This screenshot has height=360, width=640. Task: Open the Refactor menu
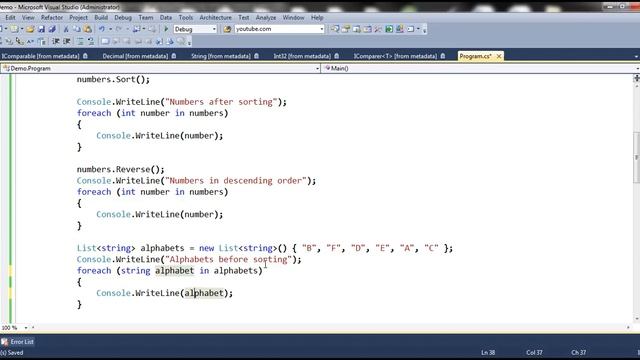(52, 18)
